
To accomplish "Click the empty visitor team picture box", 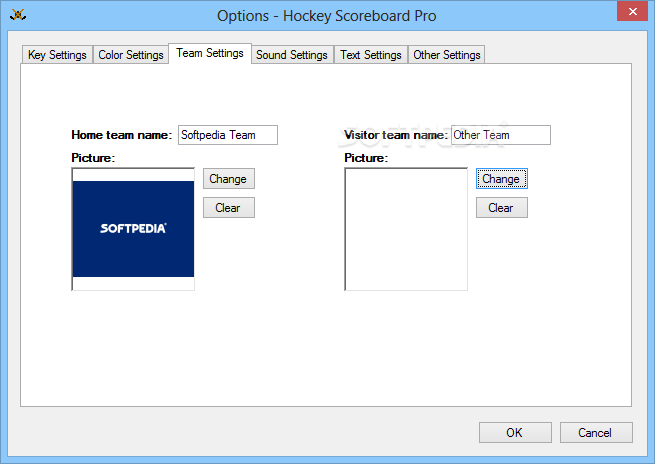I will pyautogui.click(x=405, y=229).
